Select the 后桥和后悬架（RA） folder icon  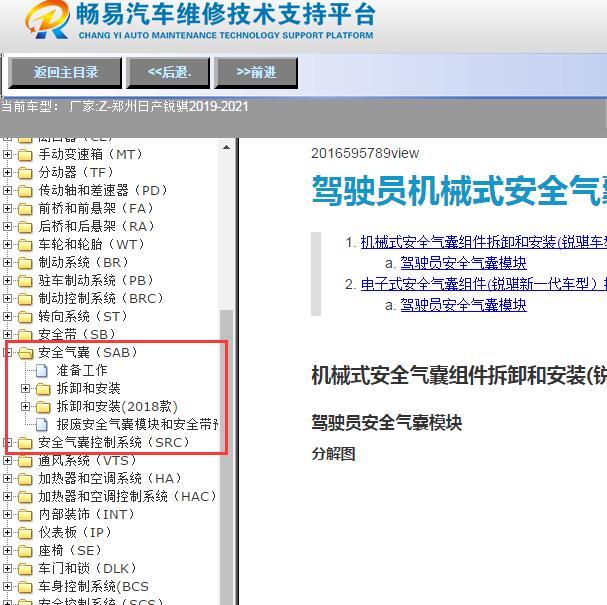point(25,227)
